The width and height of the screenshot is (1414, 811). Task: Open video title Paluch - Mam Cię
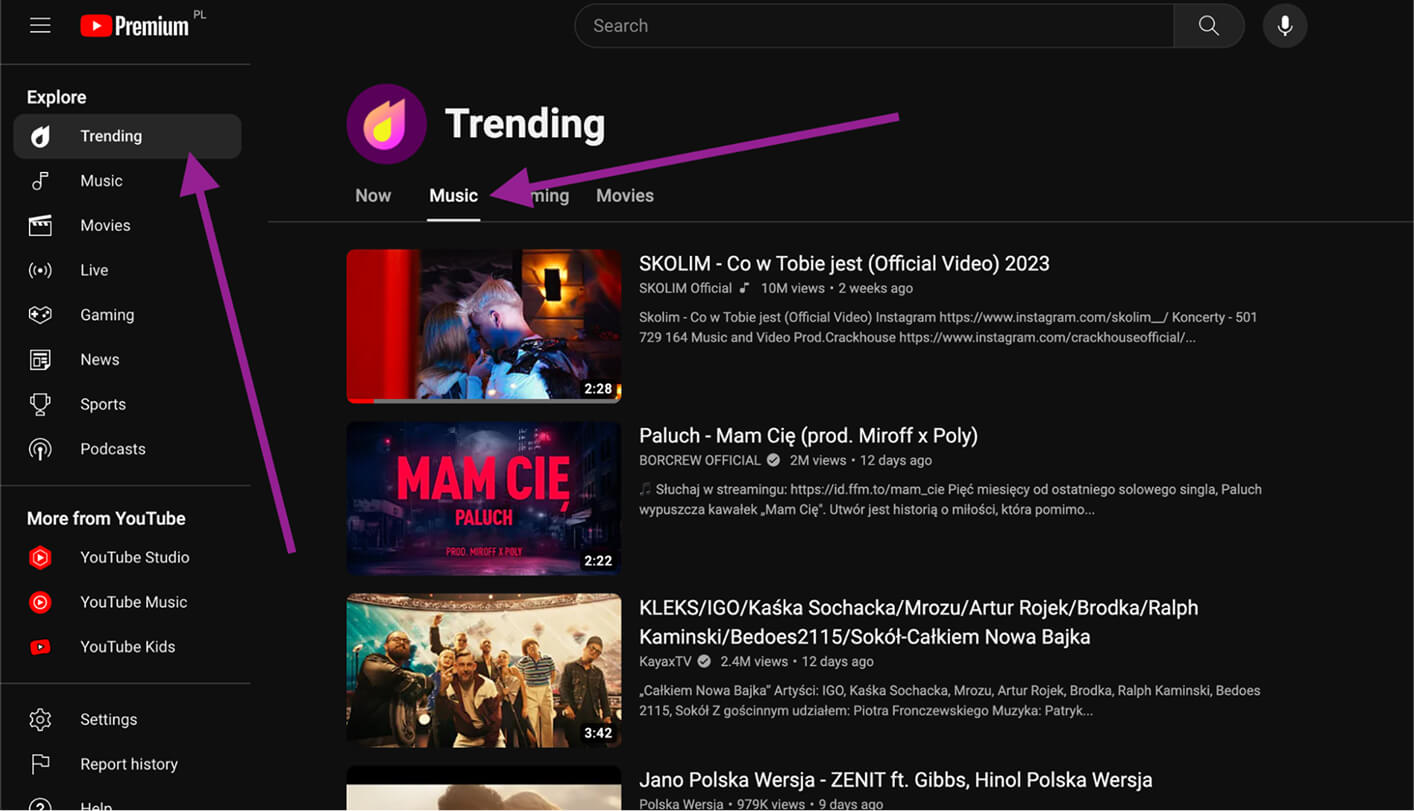click(808, 436)
